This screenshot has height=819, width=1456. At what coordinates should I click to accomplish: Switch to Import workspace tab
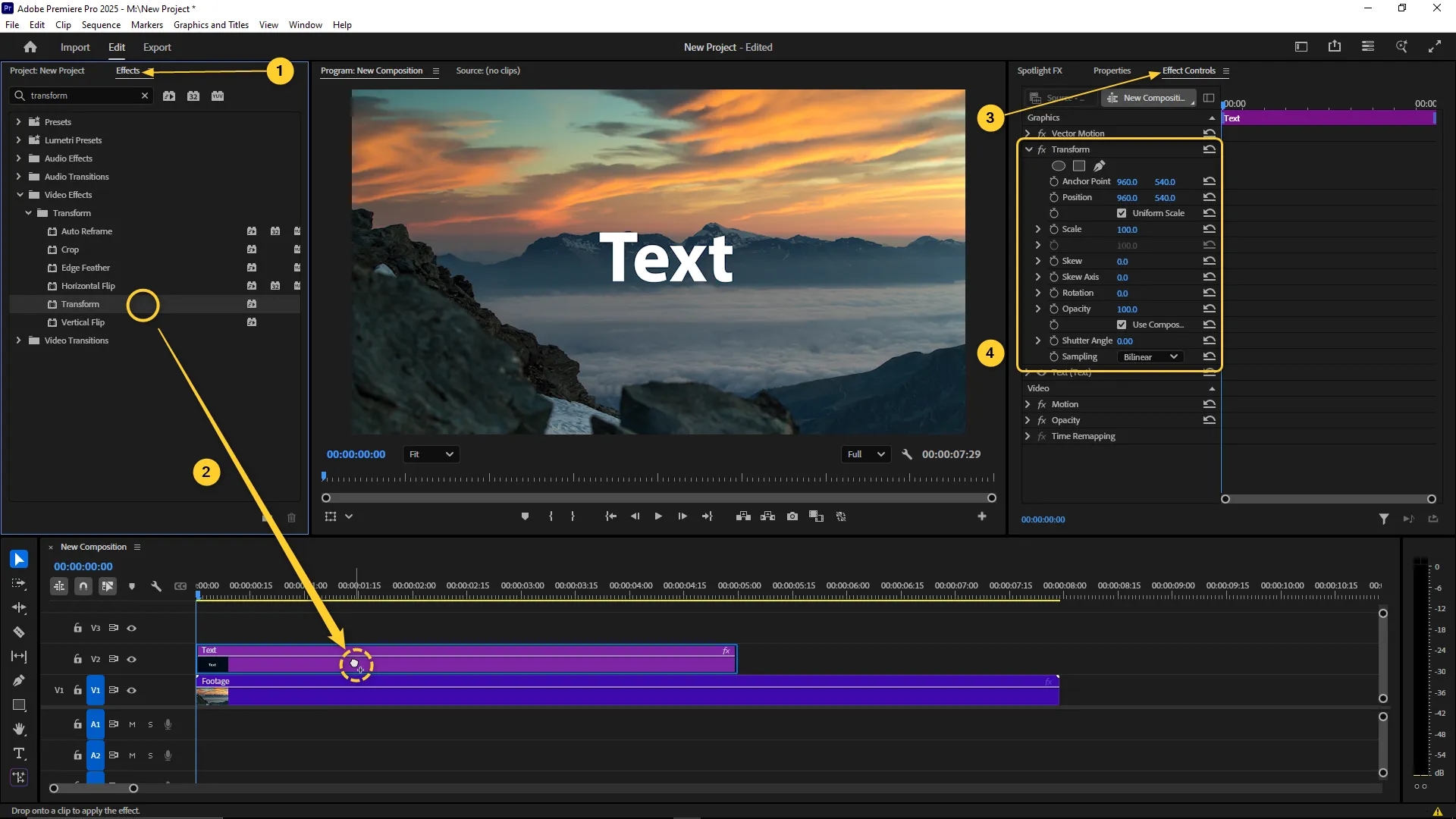tap(75, 47)
